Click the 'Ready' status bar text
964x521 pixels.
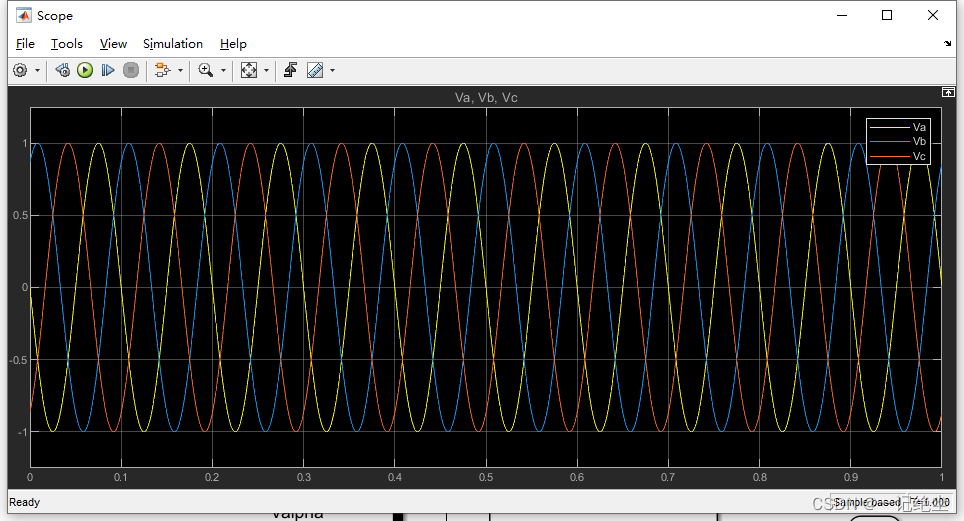tap(25, 502)
